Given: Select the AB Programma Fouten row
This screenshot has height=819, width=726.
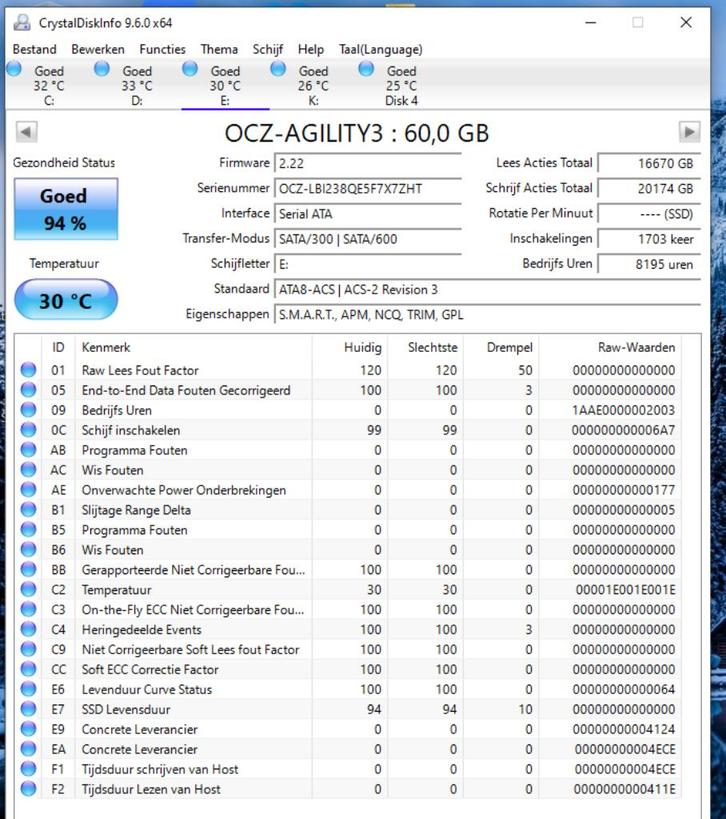Looking at the screenshot, I should 348,450.
